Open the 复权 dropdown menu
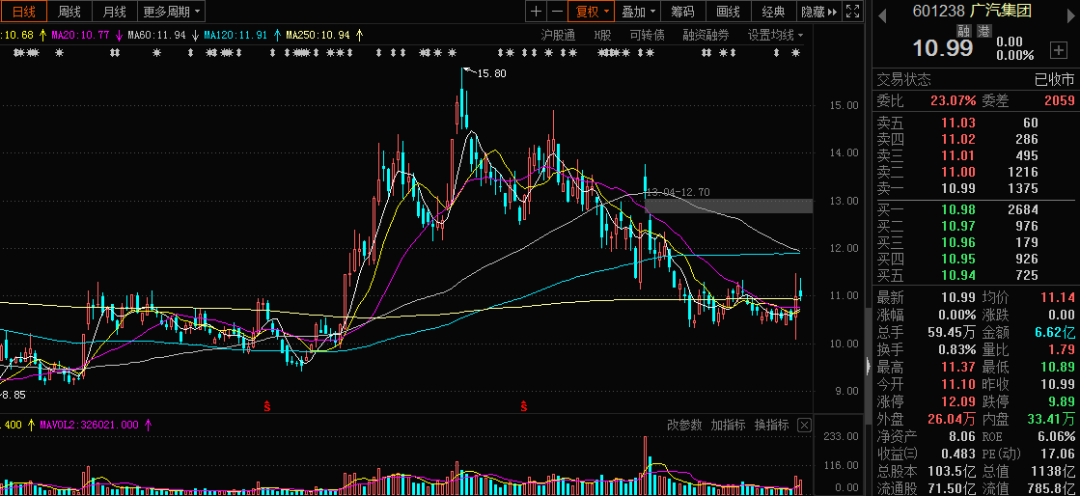1080x496 pixels. [589, 12]
